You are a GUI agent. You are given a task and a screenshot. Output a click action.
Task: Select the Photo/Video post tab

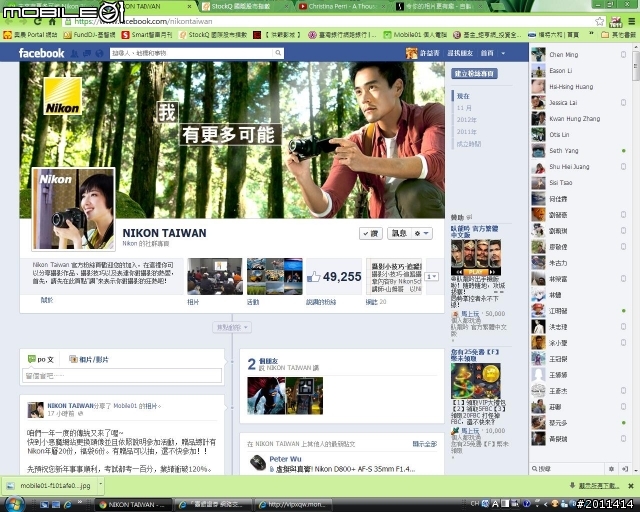tap(89, 359)
